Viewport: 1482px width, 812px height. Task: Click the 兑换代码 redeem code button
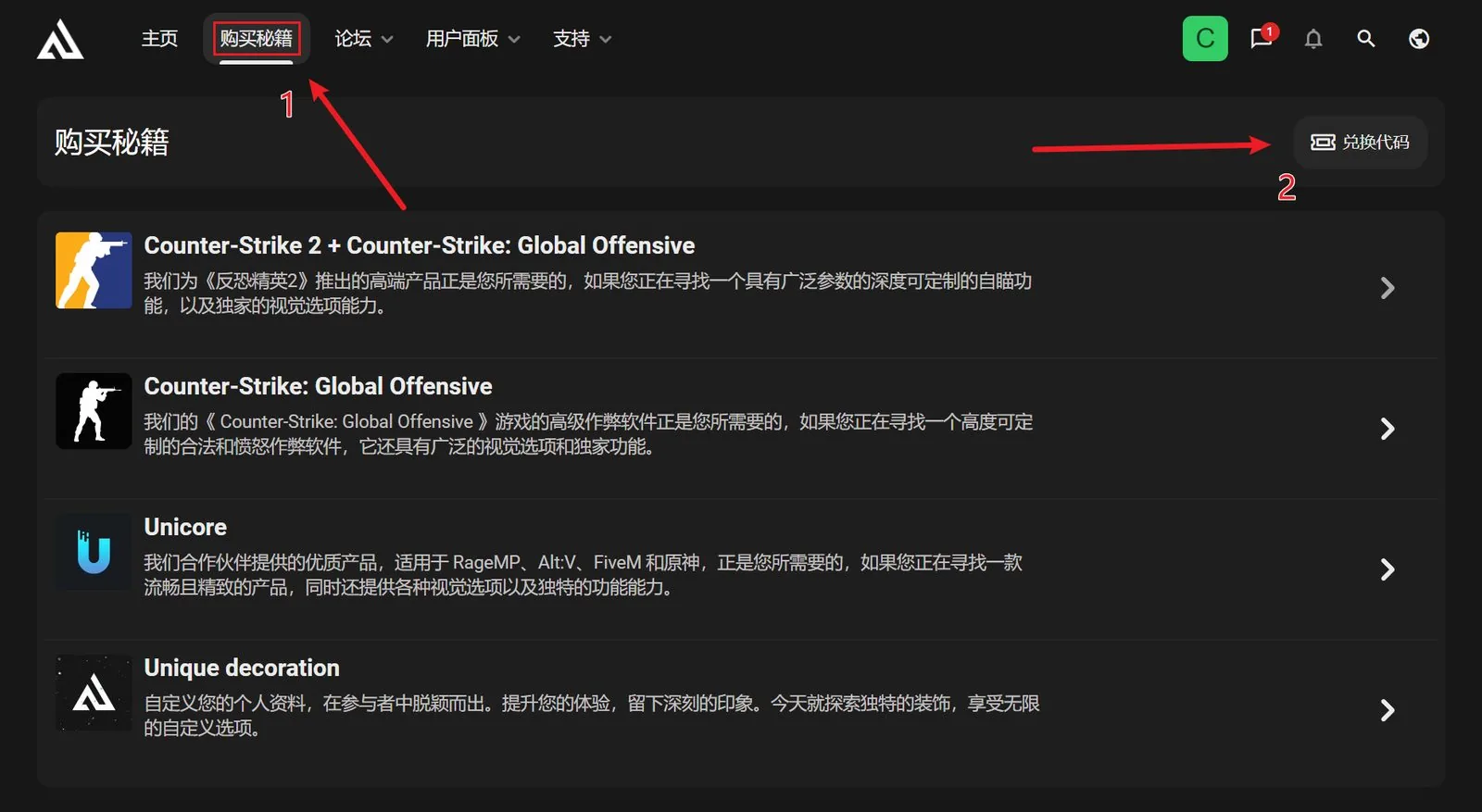(1360, 142)
